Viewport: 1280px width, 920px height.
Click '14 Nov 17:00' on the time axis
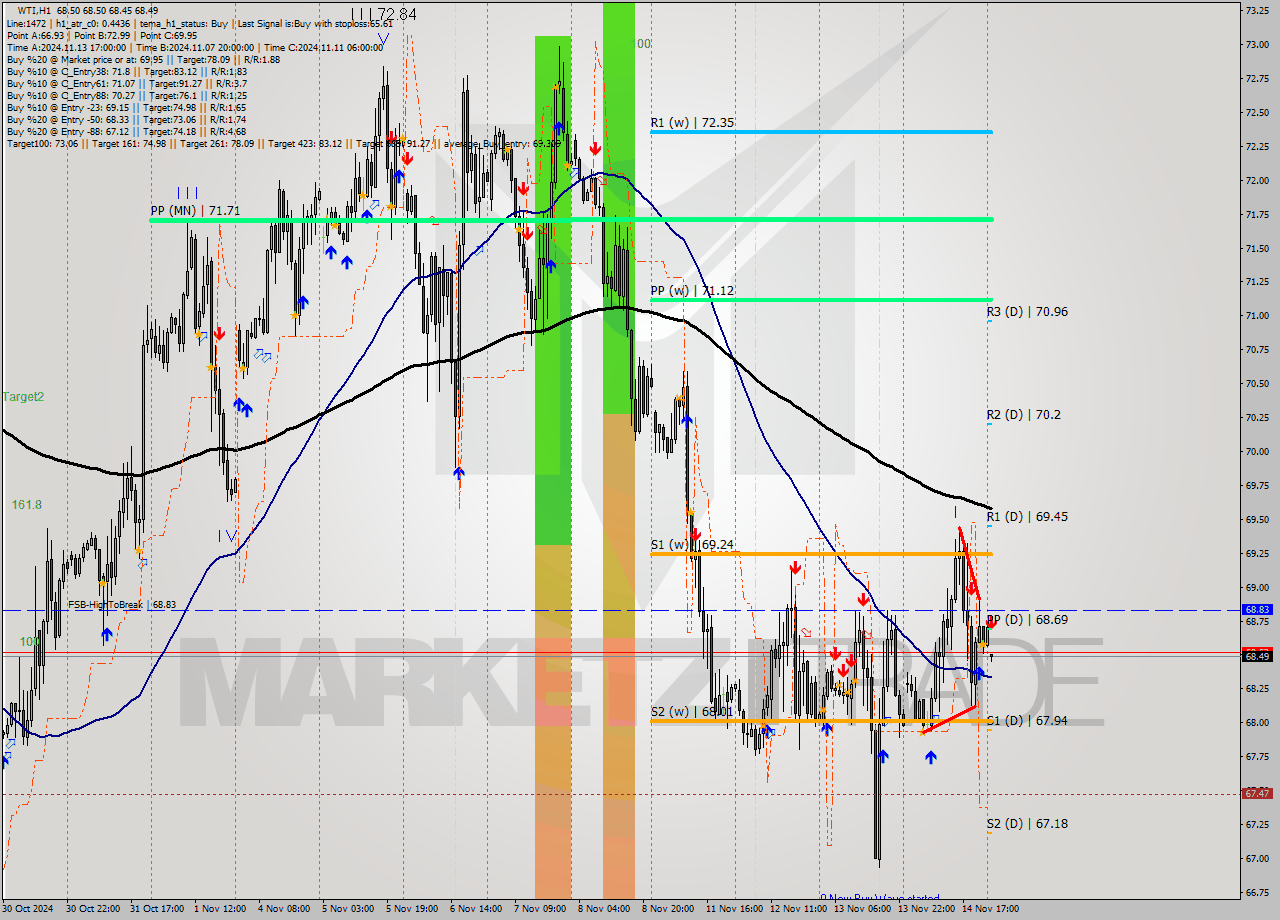click(x=990, y=910)
